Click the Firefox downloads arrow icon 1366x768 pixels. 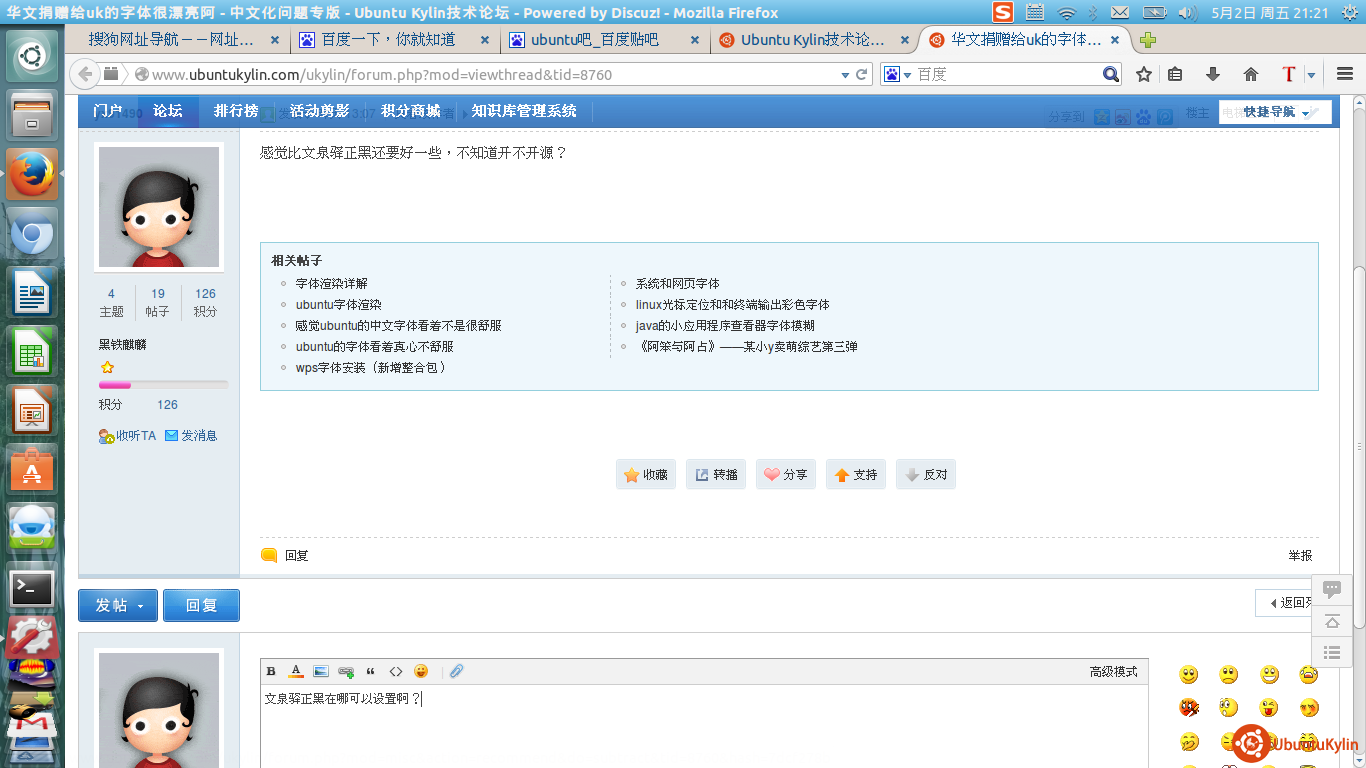coord(1213,75)
